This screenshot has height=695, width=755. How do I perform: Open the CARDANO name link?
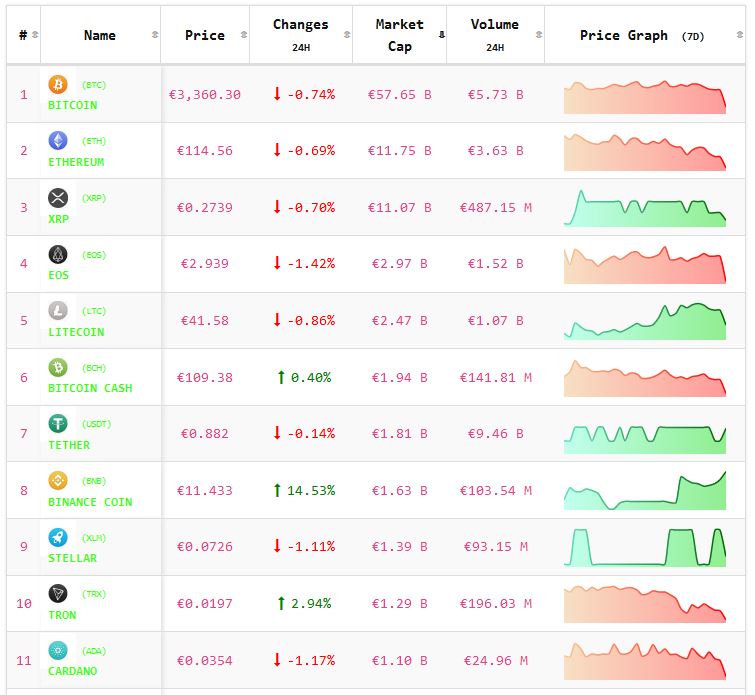pyautogui.click(x=73, y=671)
